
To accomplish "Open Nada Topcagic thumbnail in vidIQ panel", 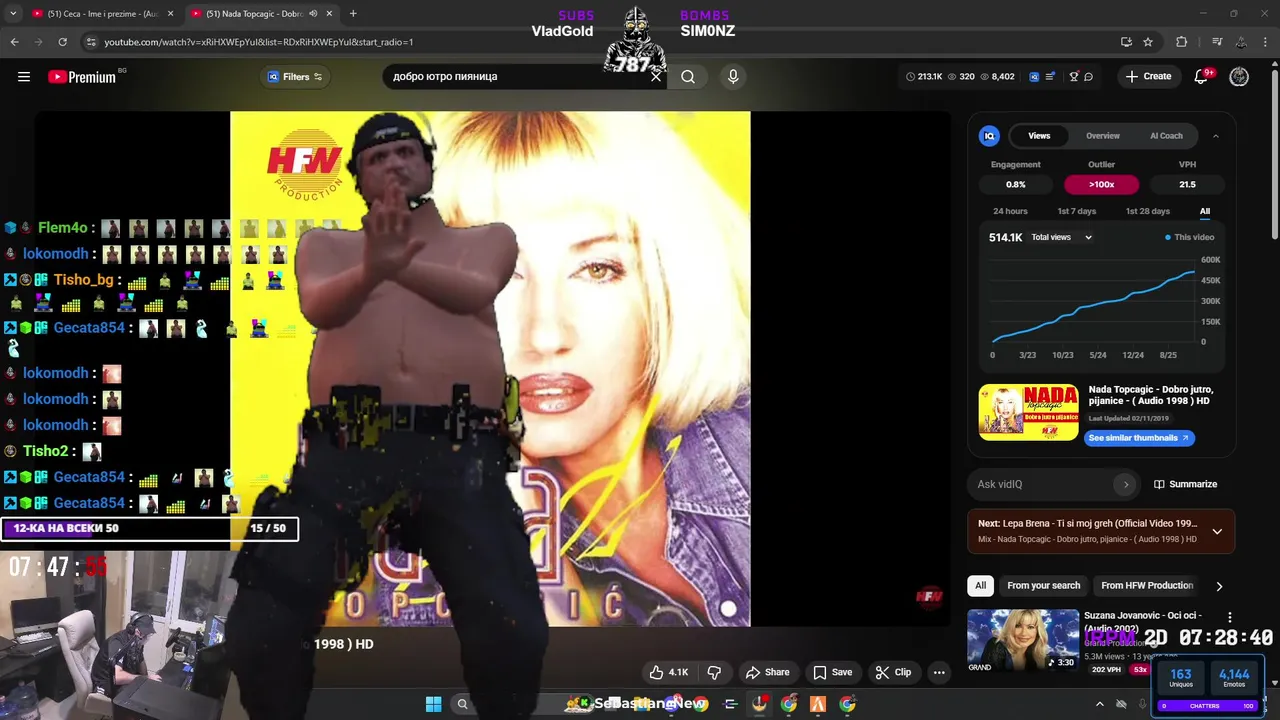I will 1028,412.
